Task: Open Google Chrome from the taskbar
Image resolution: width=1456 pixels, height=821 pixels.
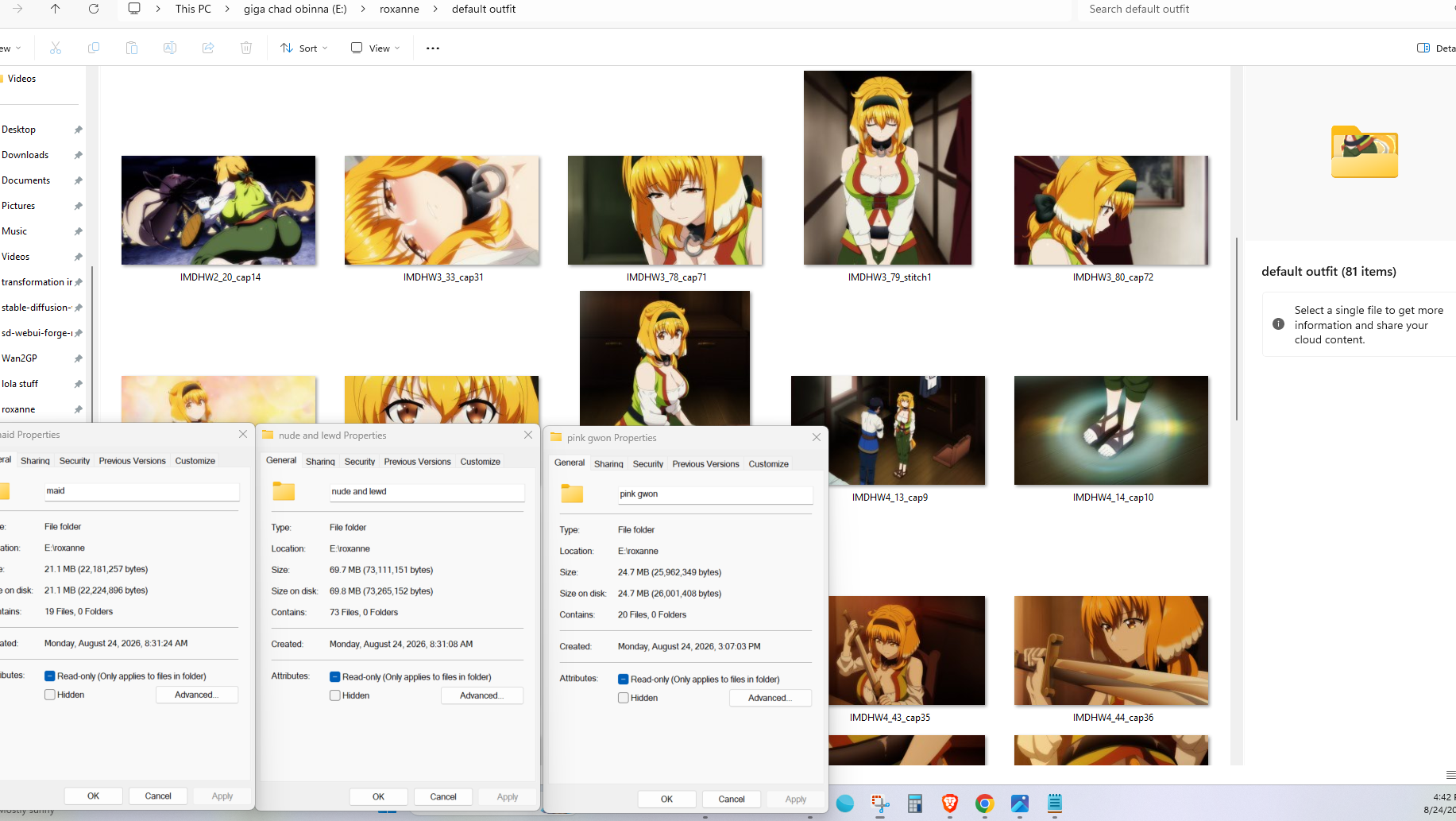Action: tap(985, 804)
